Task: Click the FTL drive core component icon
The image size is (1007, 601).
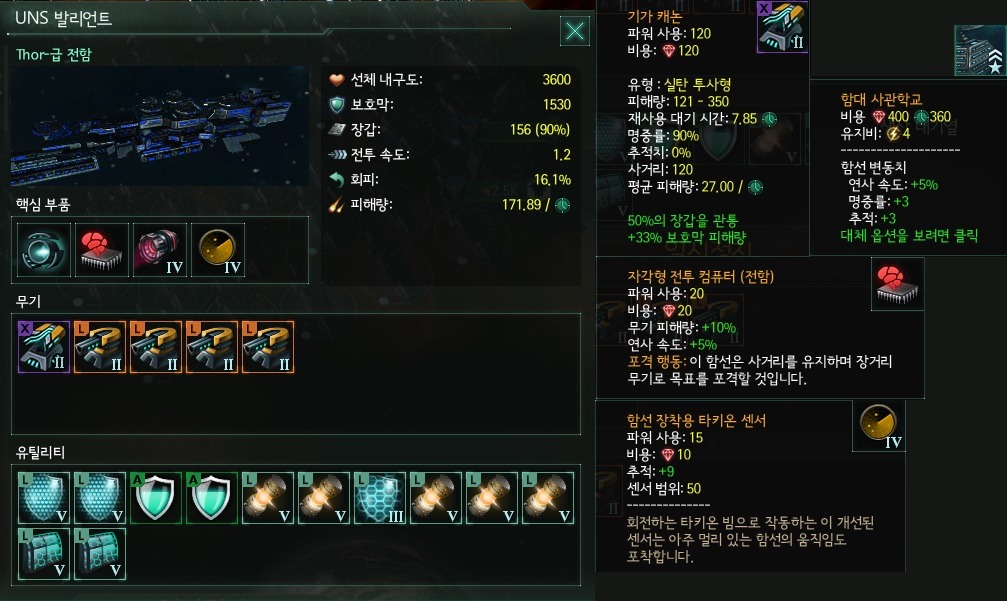Action: 44,250
